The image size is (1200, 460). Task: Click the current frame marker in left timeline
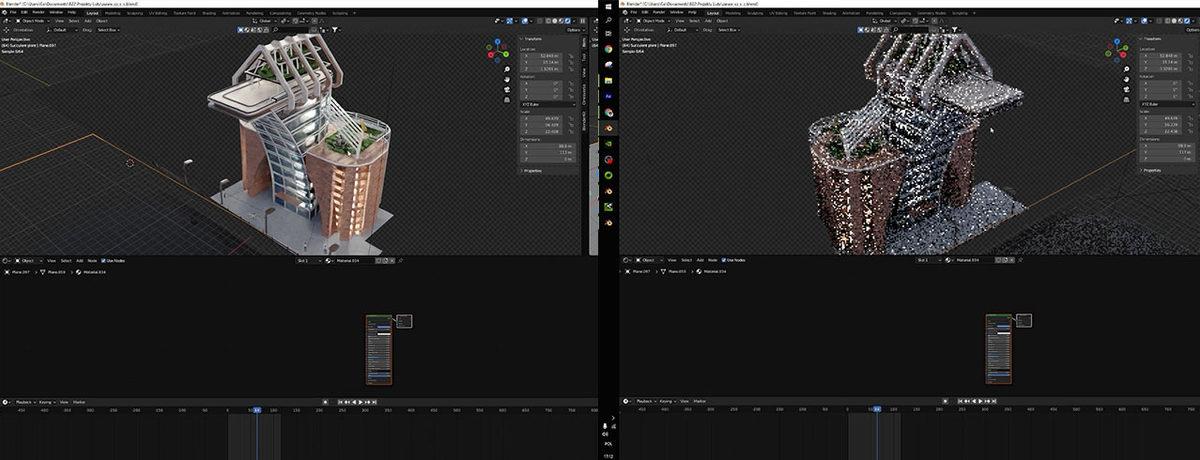(257, 410)
